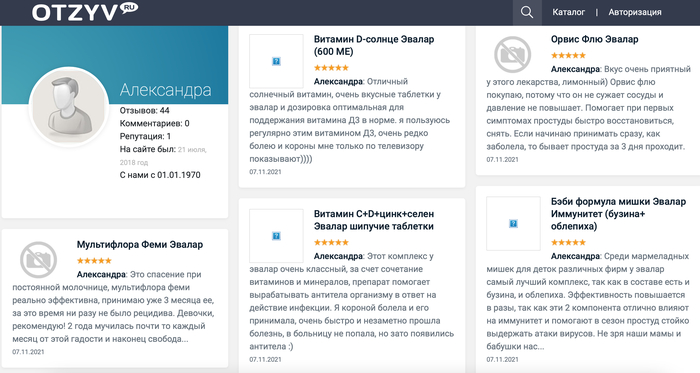This screenshot has height=373, width=700.
Task: Click the Витамин C+D+цинк+селен broken image placeholder
Action: pos(276,236)
